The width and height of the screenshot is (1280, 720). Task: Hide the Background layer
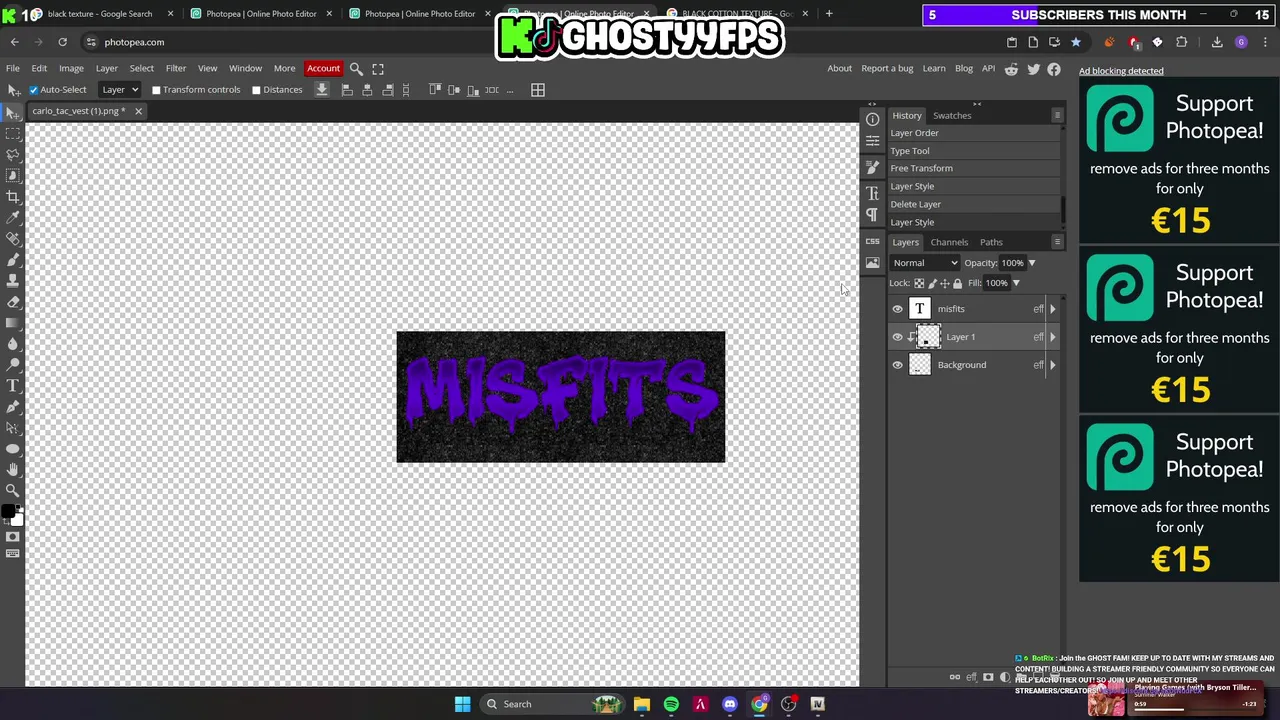(x=897, y=365)
